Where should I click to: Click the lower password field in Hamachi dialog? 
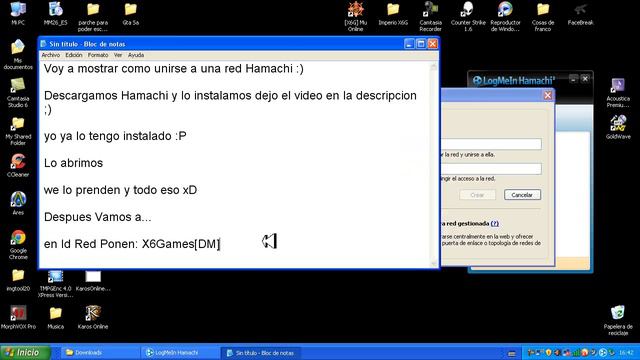click(491, 169)
